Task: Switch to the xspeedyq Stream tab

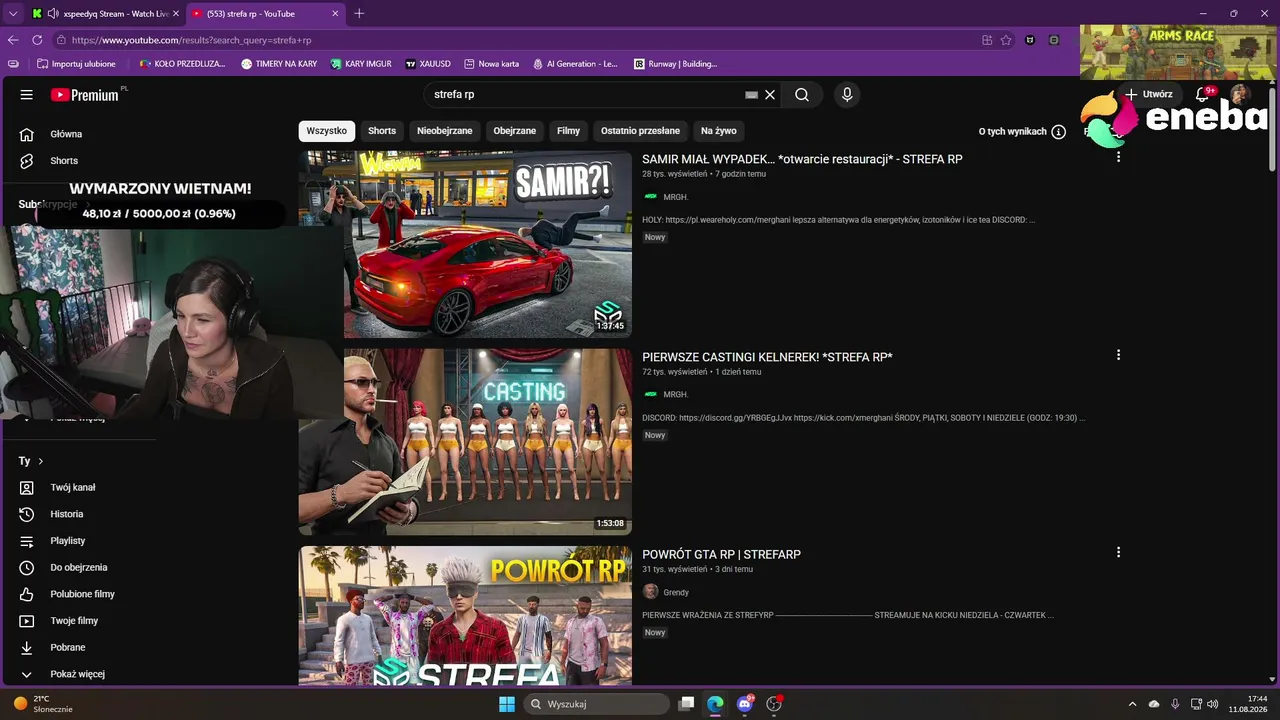Action: [x=104, y=13]
